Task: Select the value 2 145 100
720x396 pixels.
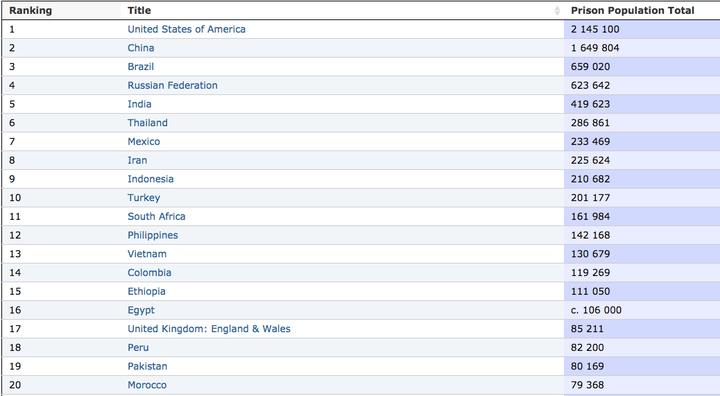Action: pos(595,29)
